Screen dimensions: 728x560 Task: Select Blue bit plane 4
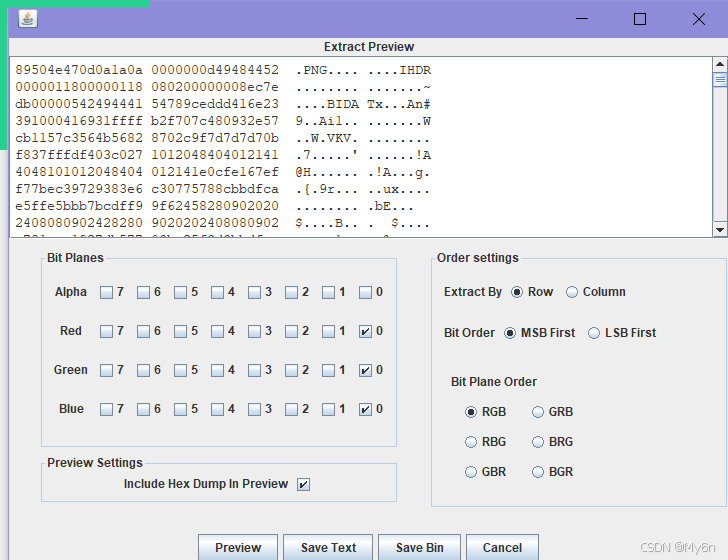click(x=217, y=409)
